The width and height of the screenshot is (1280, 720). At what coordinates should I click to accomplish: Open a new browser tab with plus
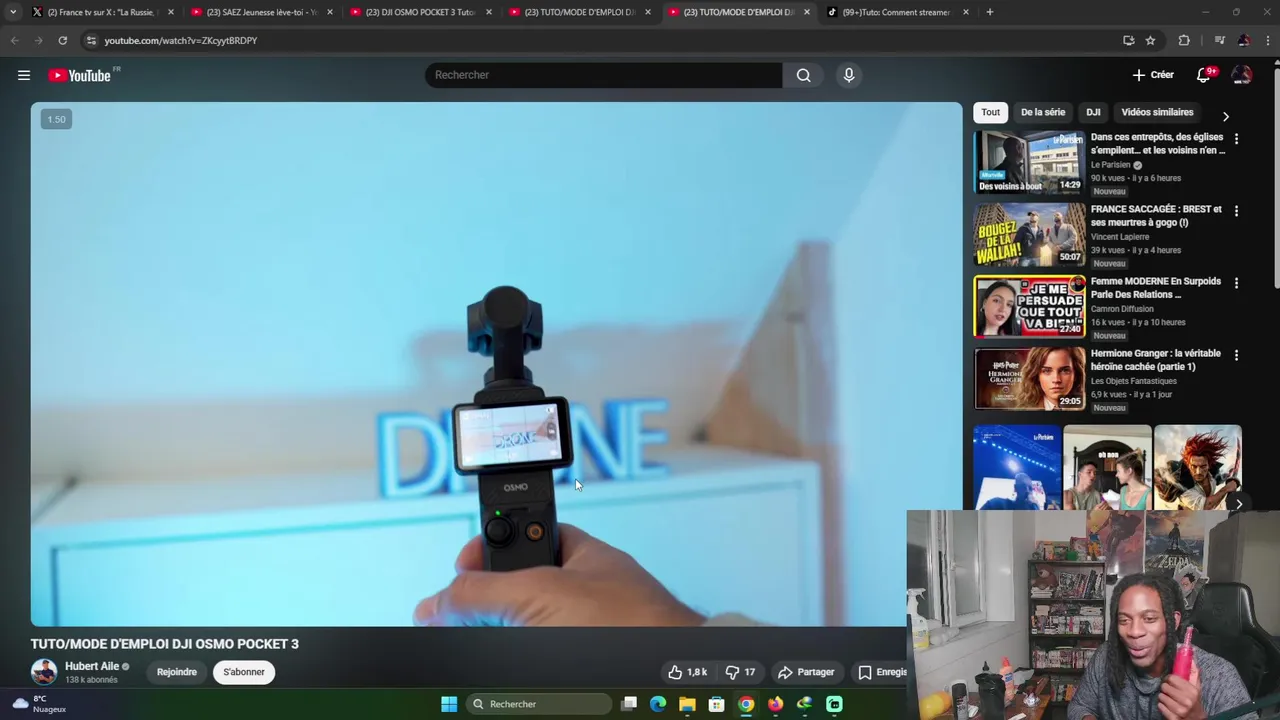(990, 12)
